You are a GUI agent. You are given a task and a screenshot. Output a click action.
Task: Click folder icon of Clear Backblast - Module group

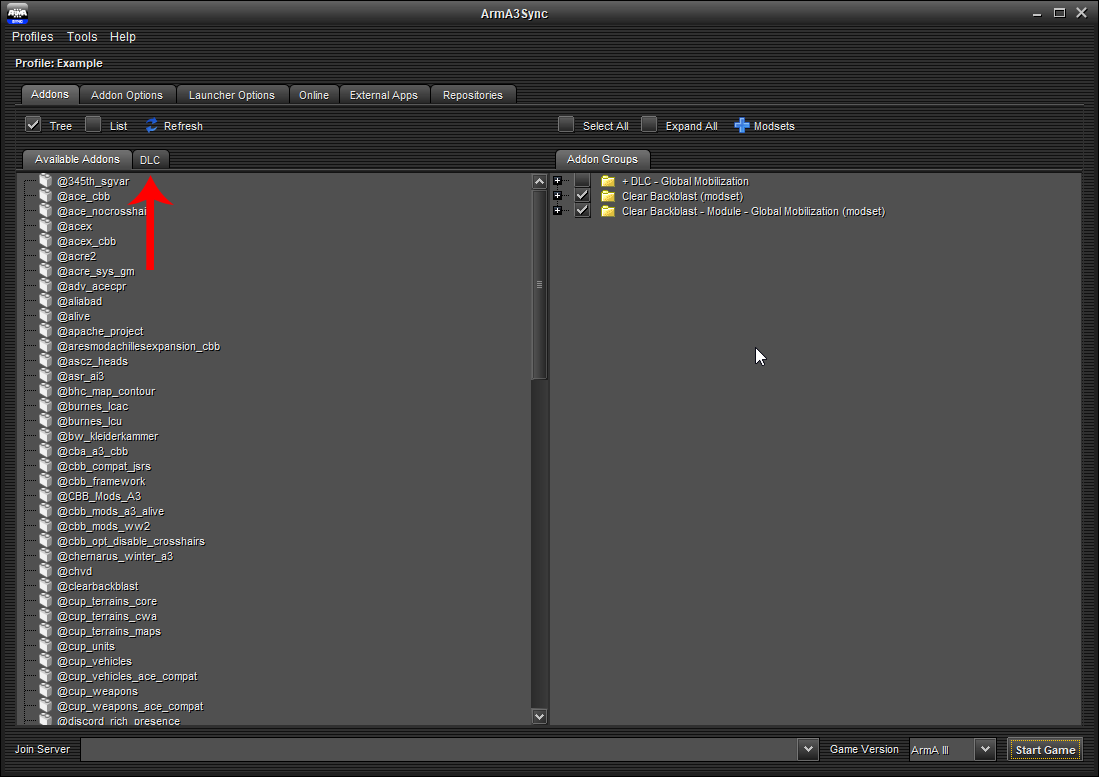608,211
